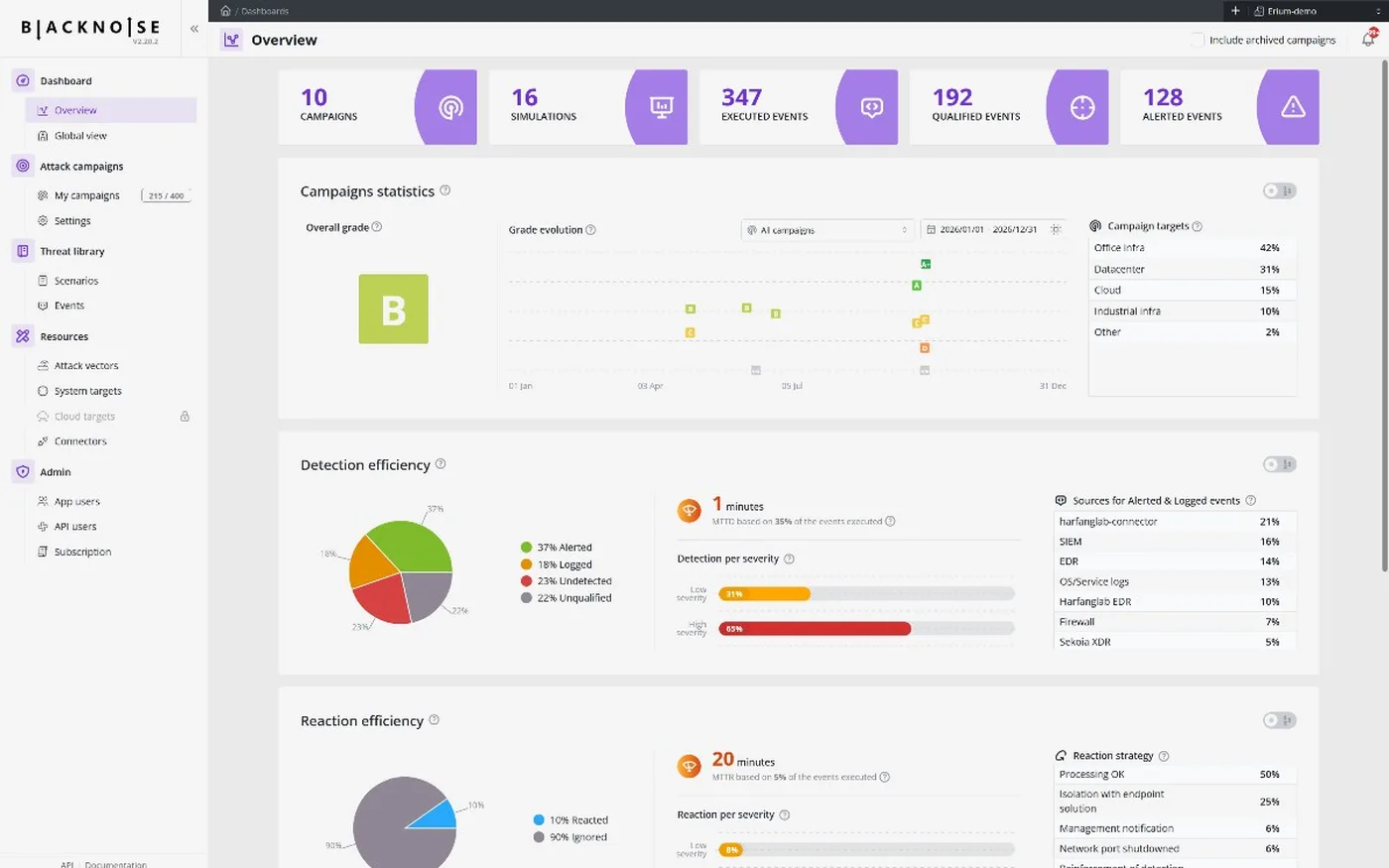
Task: Click the Dashboard section icon in sidebar
Action: pos(23,81)
